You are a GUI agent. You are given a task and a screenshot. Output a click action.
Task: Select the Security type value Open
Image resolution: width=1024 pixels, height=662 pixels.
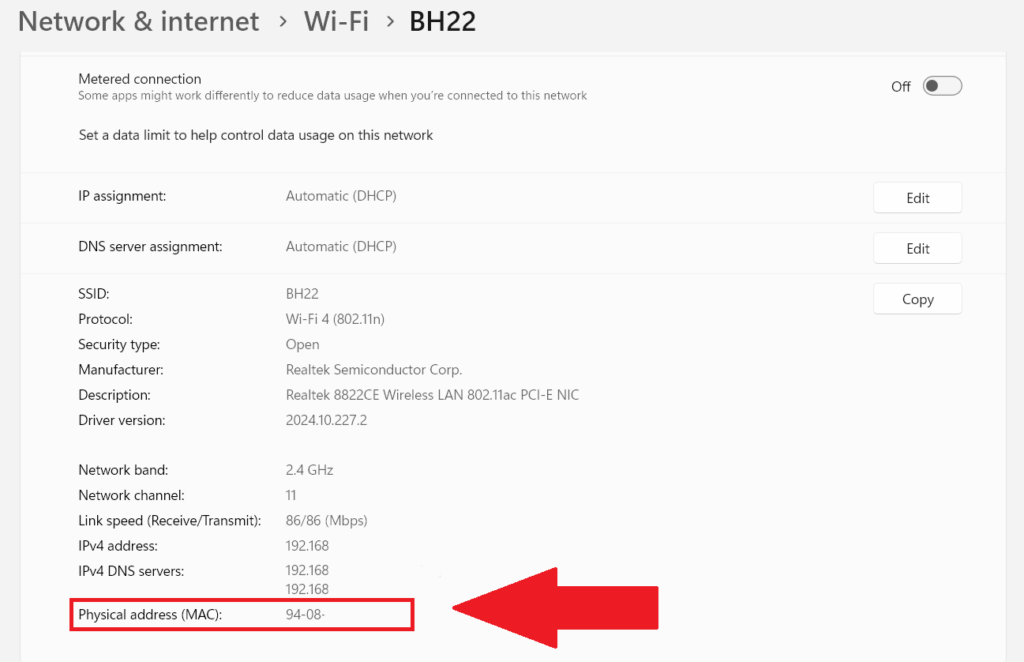302,344
